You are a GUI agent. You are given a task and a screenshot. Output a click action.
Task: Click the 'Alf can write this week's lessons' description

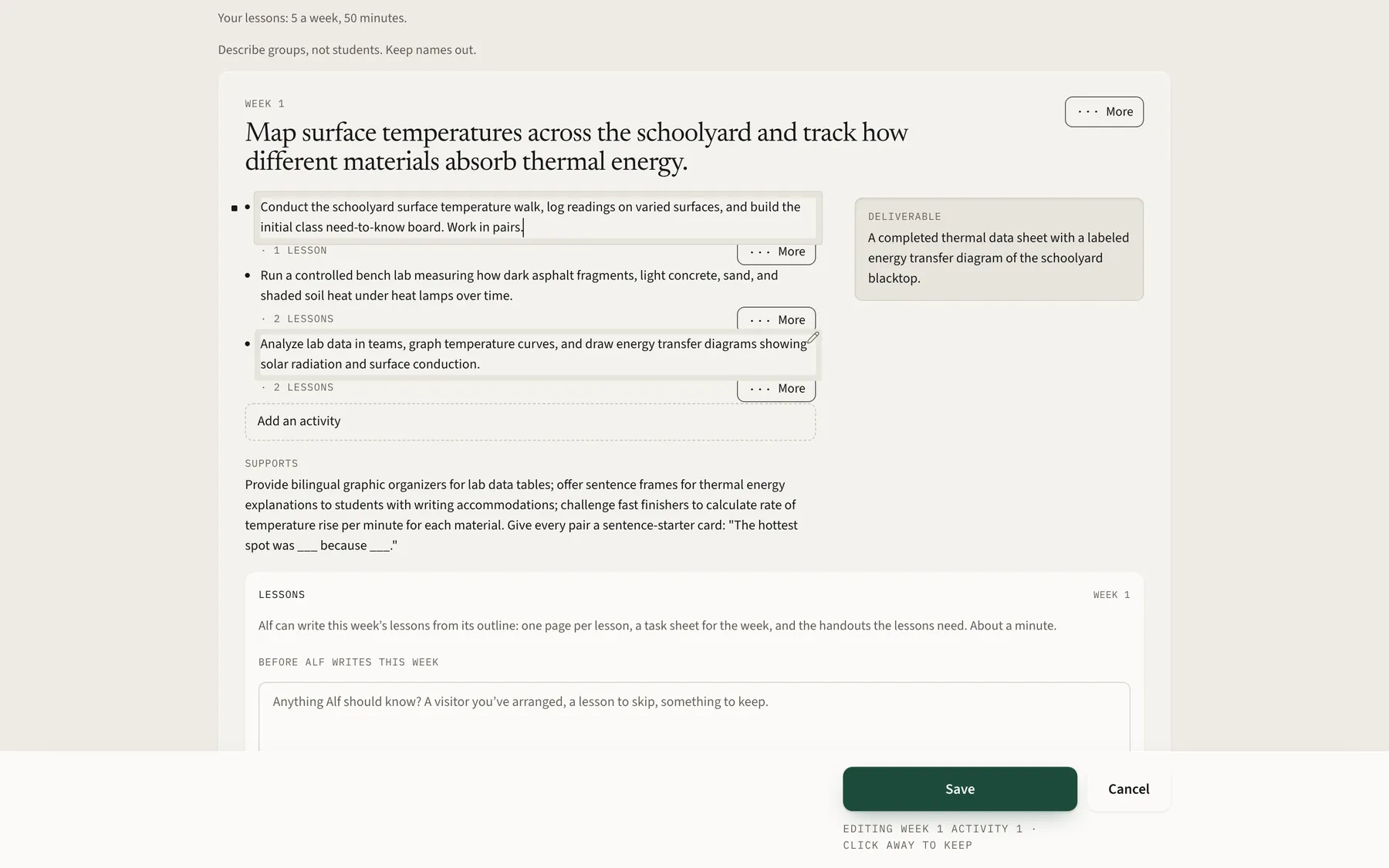click(x=657, y=626)
